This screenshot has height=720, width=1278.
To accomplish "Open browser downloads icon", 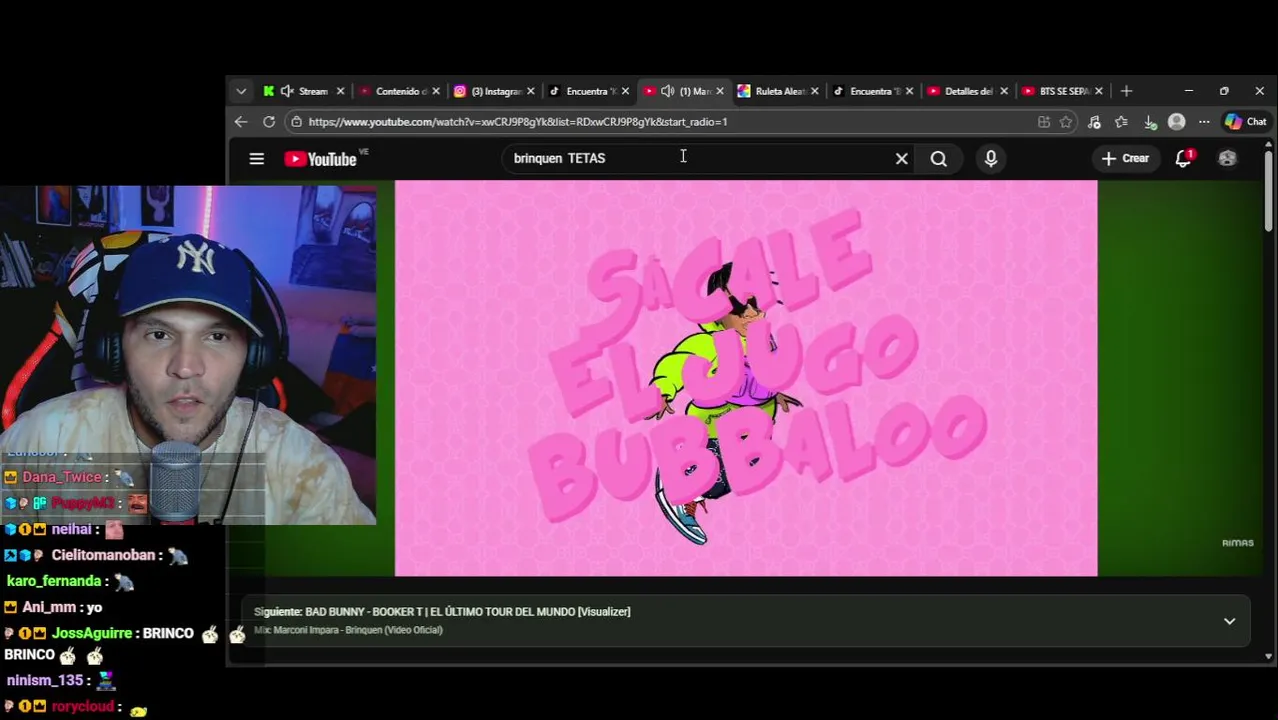I will (x=1150, y=122).
